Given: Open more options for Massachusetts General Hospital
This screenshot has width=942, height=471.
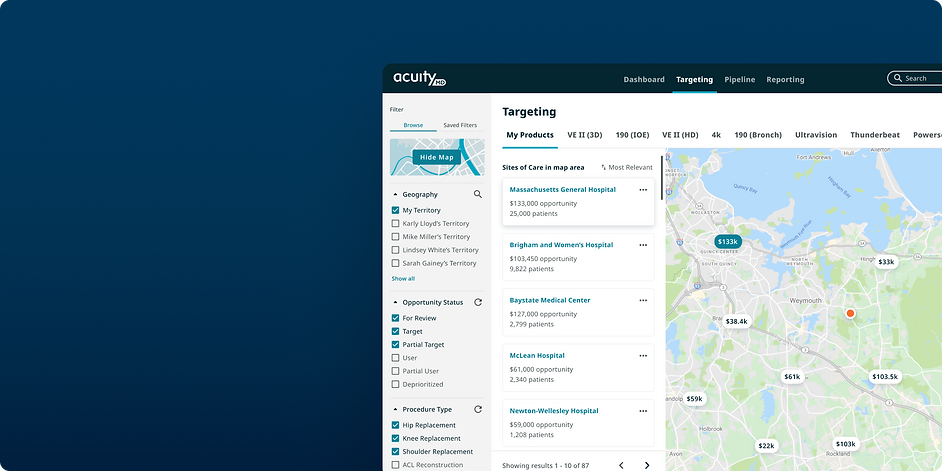Looking at the screenshot, I should (643, 190).
